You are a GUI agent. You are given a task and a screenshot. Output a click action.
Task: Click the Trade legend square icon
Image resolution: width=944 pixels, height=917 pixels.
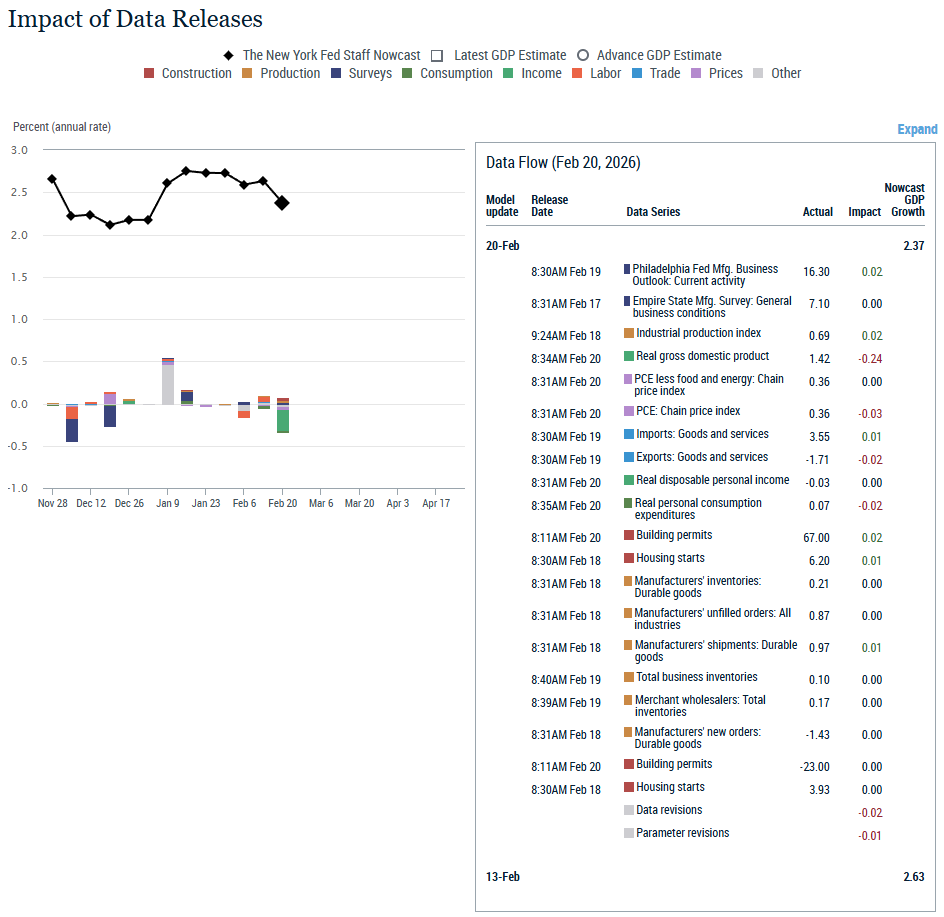click(x=637, y=73)
